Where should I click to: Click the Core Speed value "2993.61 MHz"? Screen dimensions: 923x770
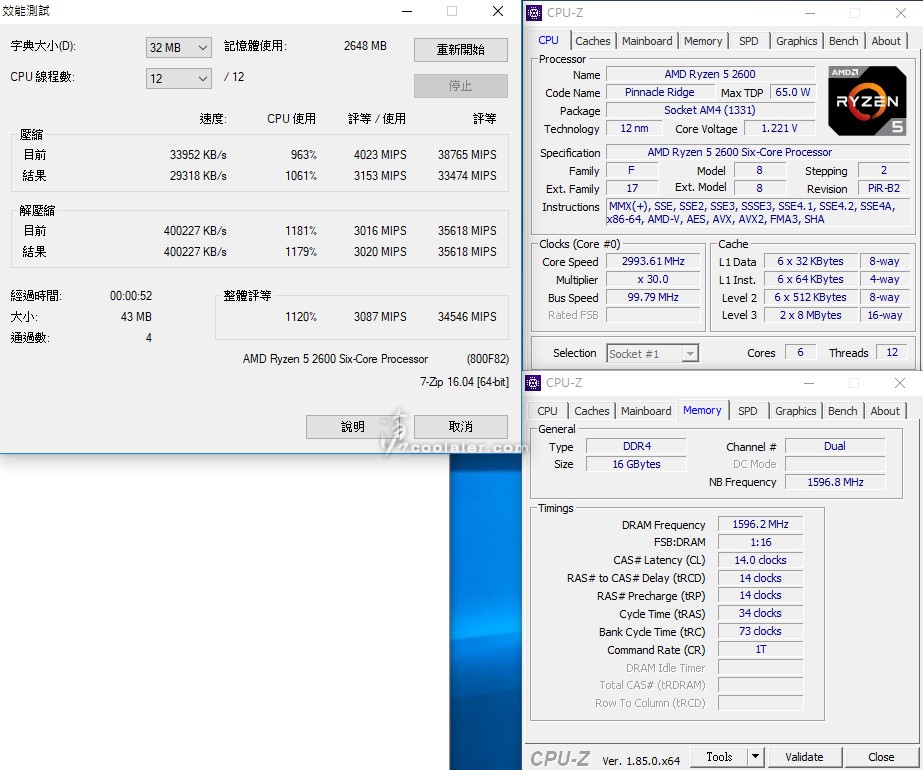click(x=653, y=261)
